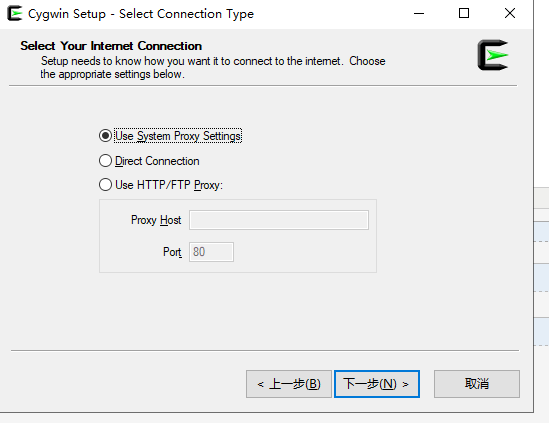Click the Use System Proxy Settings label
Image resolution: width=549 pixels, height=423 pixels.
point(178,136)
